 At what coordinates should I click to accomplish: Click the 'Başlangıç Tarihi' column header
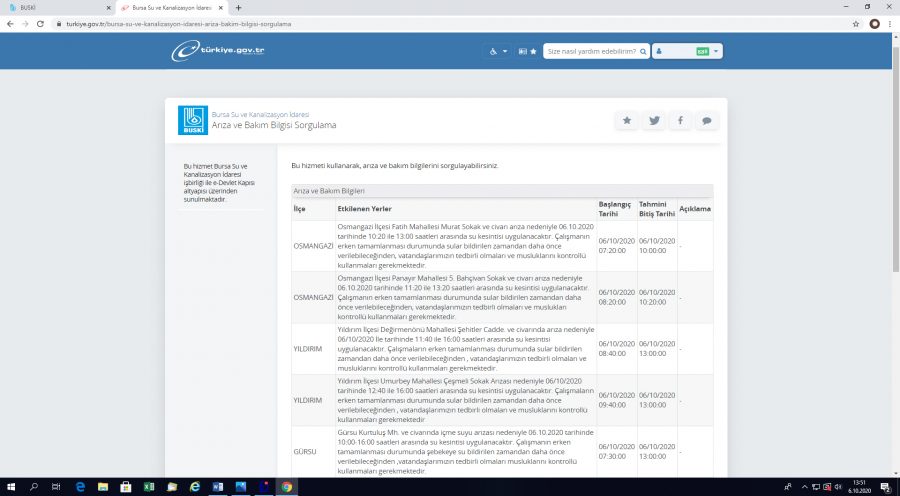pyautogui.click(x=615, y=209)
